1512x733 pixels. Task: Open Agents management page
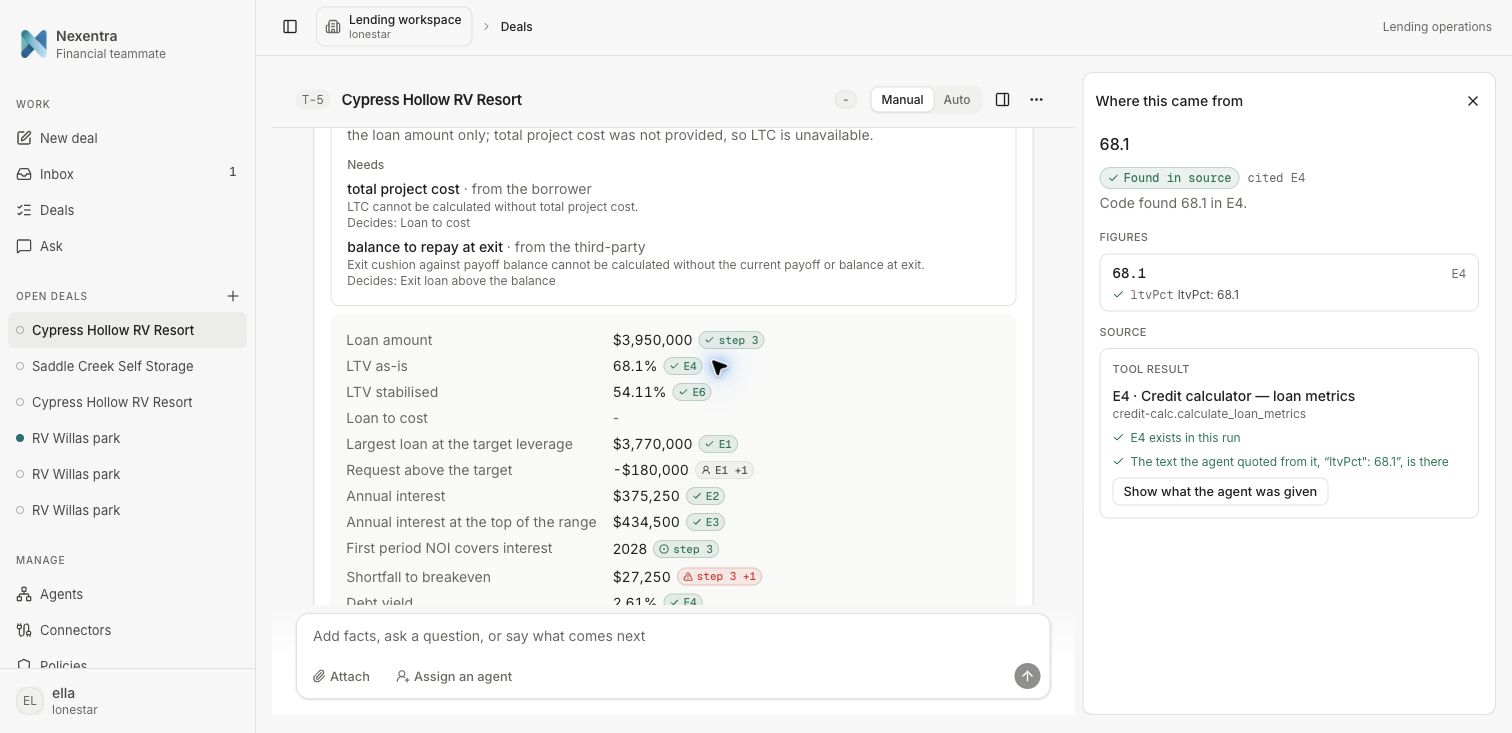coord(127,594)
